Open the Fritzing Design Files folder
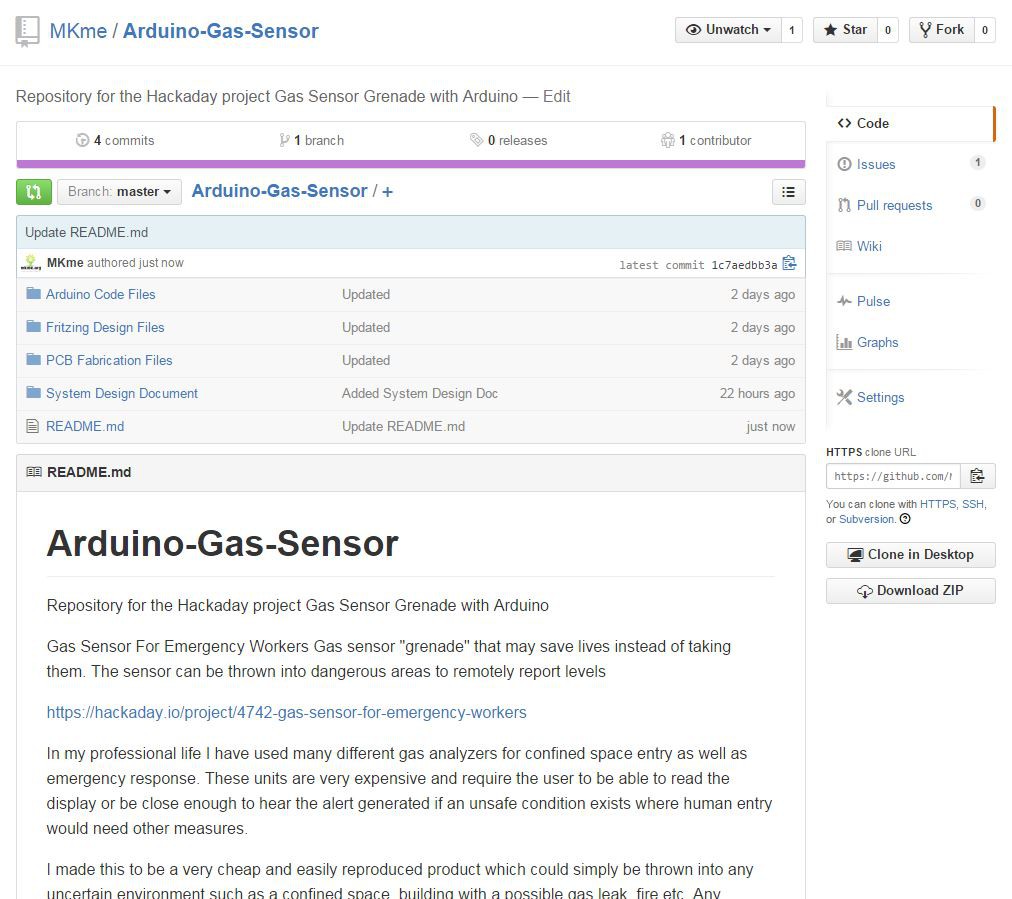Screen dimensions: 1012x899 pyautogui.click(x=105, y=327)
